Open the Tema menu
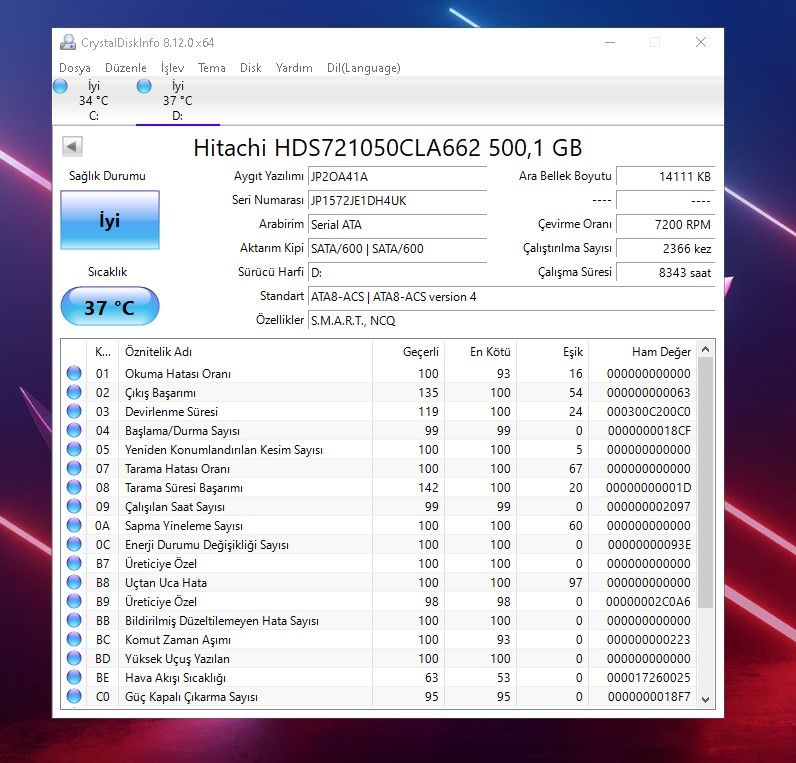Image resolution: width=796 pixels, height=763 pixels. (212, 68)
